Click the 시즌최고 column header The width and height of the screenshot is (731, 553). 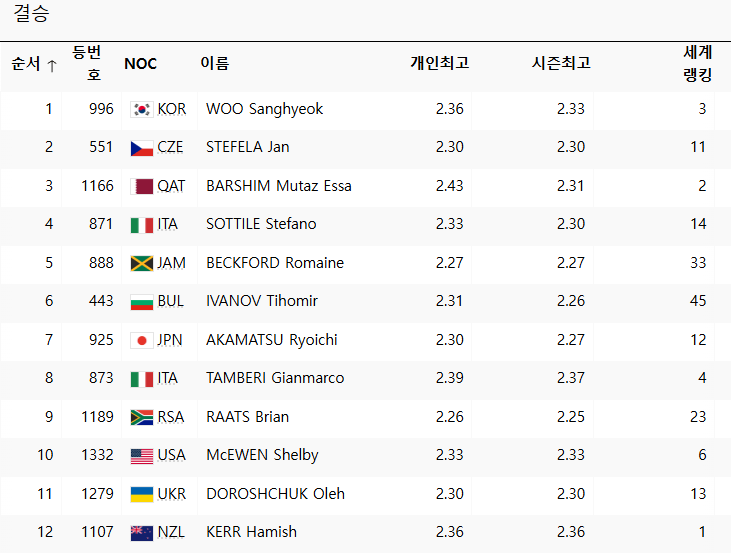coord(560,63)
